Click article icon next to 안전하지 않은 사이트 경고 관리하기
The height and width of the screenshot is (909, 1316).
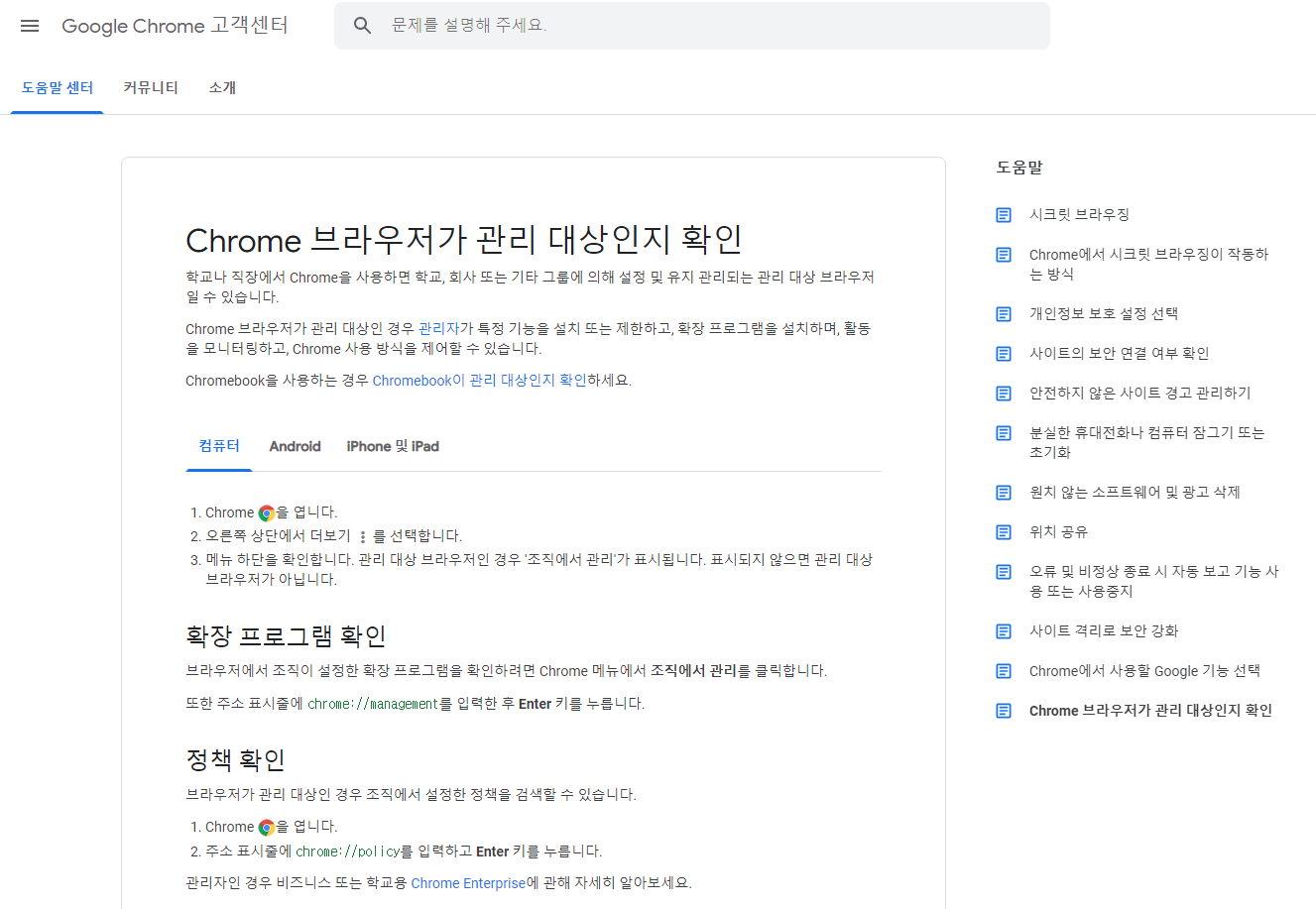(x=1004, y=394)
